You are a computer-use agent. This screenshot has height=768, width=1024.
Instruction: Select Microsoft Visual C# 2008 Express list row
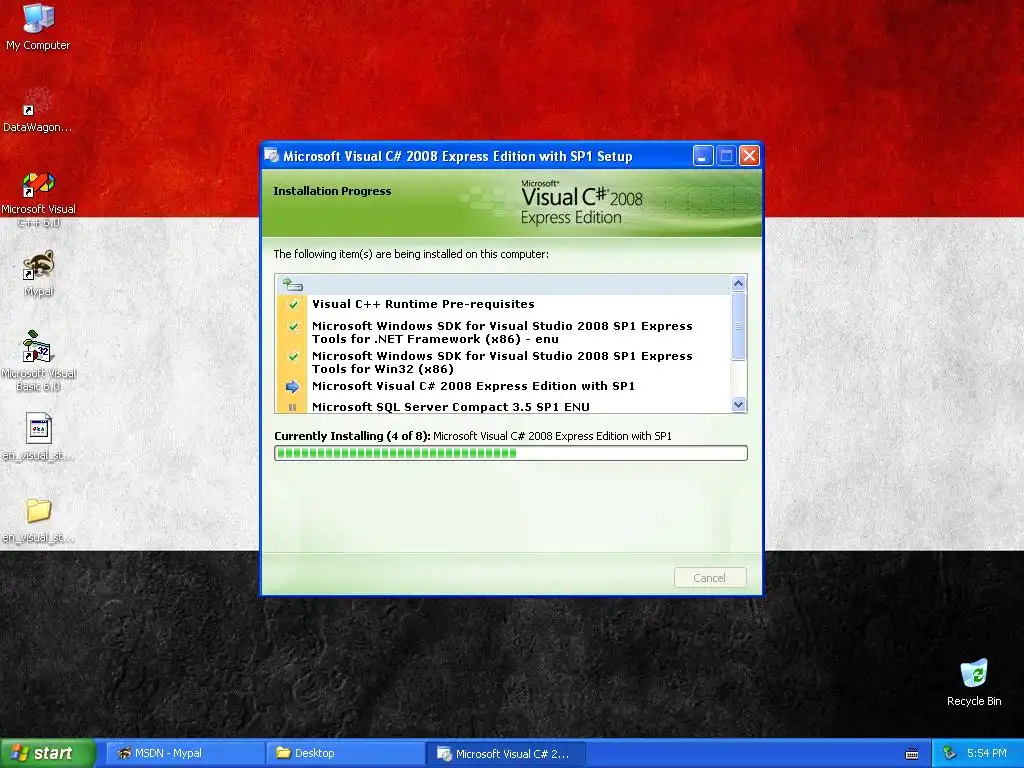point(503,387)
